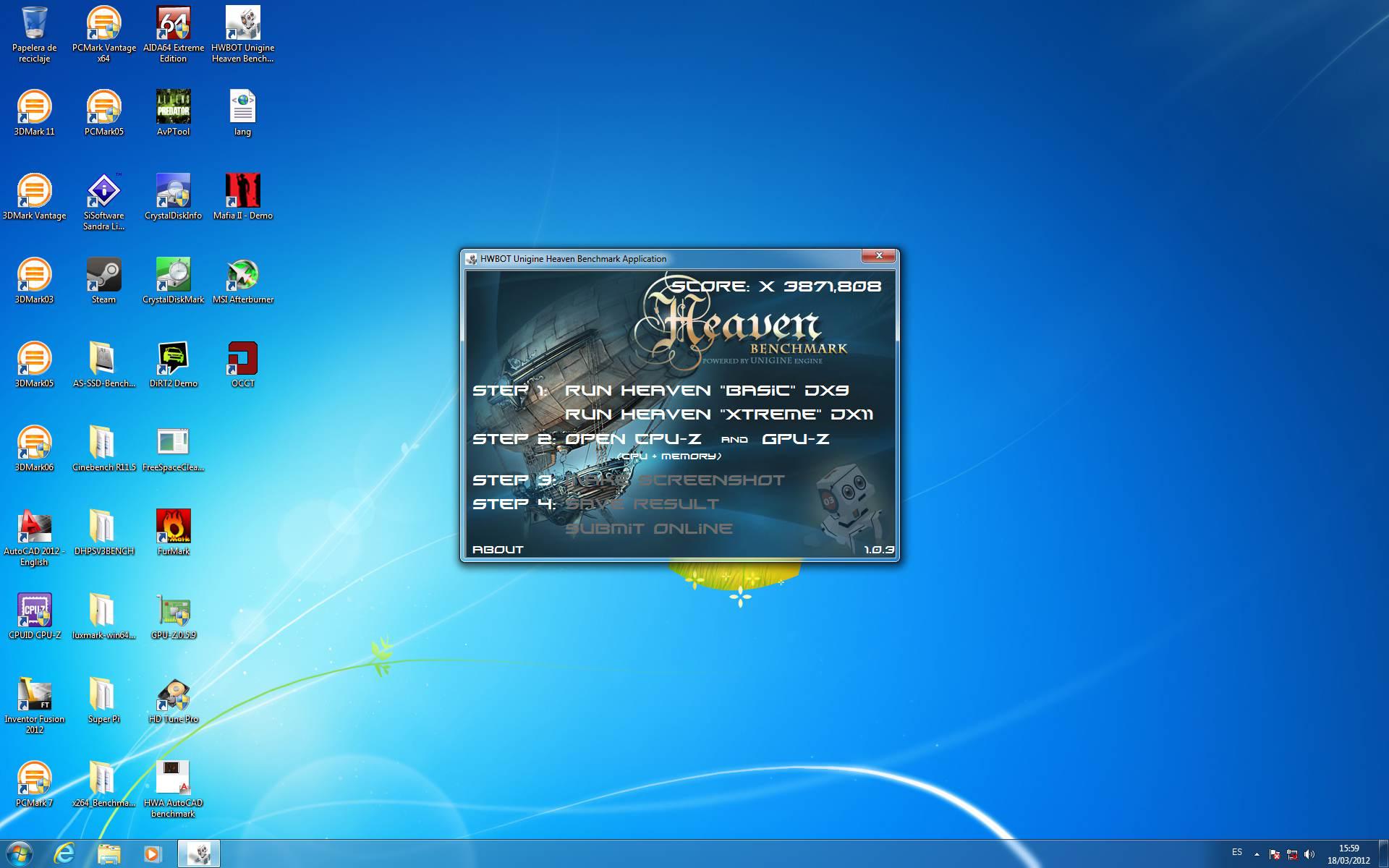Screen dimensions: 1389x868
Task: Open Windows Explorer from taskbar
Action: click(109, 854)
